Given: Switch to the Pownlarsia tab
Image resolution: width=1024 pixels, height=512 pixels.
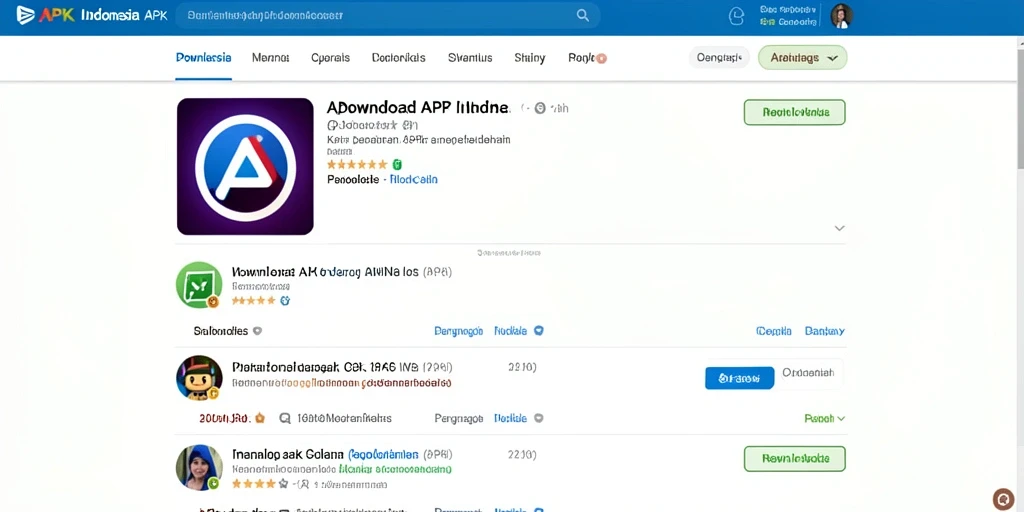Looking at the screenshot, I should click(x=203, y=57).
